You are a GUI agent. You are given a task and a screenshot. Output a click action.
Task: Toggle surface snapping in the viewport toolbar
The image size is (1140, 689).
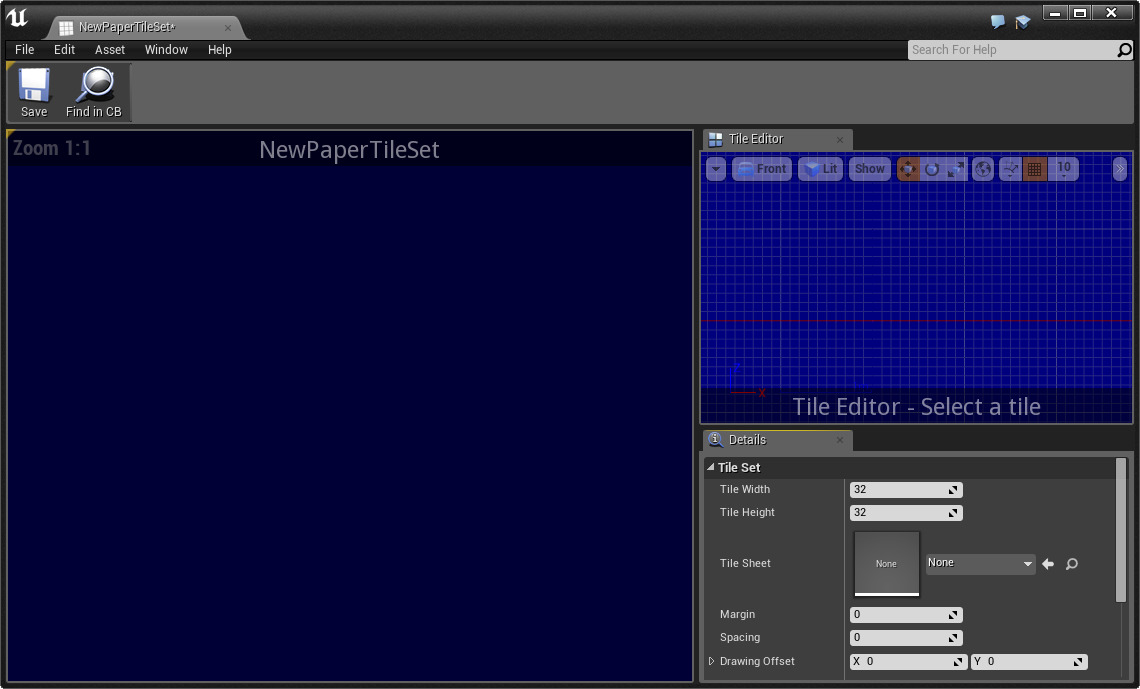[1010, 169]
